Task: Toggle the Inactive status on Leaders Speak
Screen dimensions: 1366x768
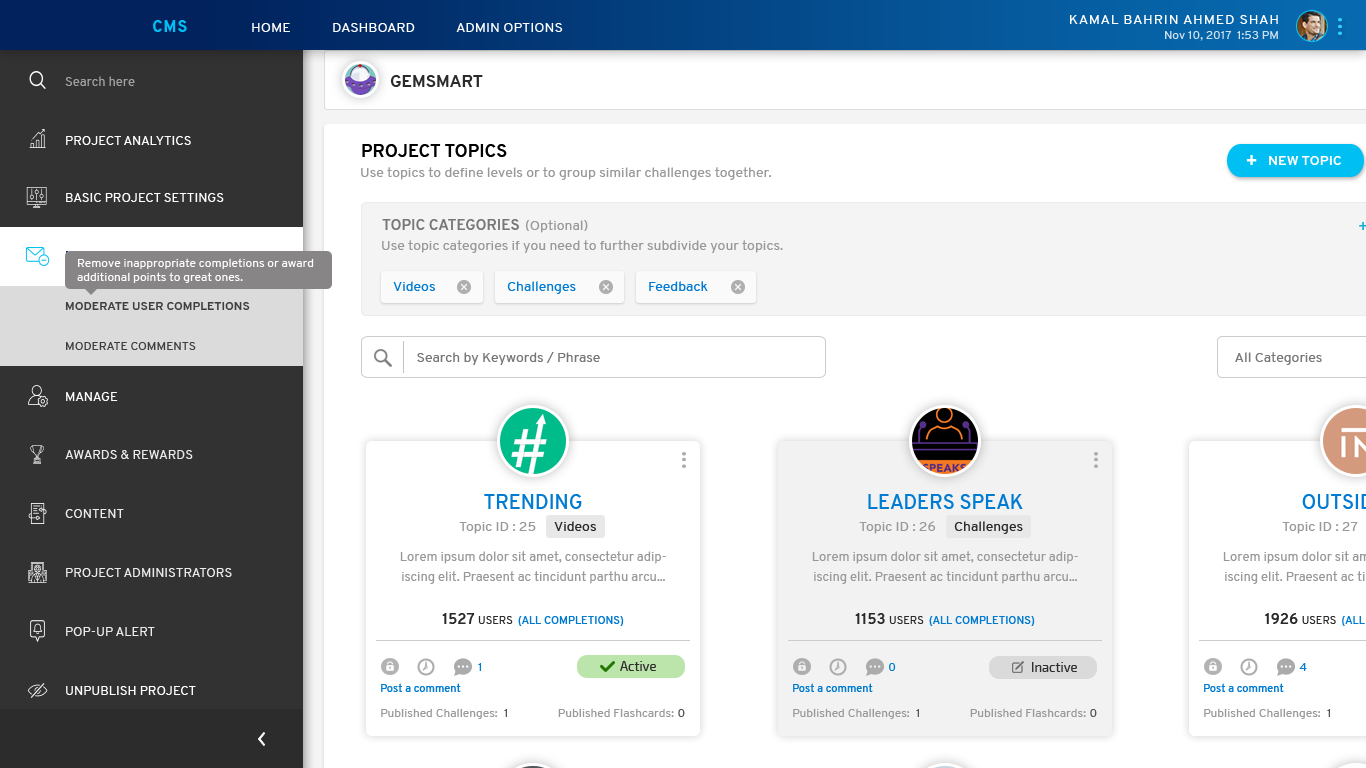Action: tap(1042, 667)
